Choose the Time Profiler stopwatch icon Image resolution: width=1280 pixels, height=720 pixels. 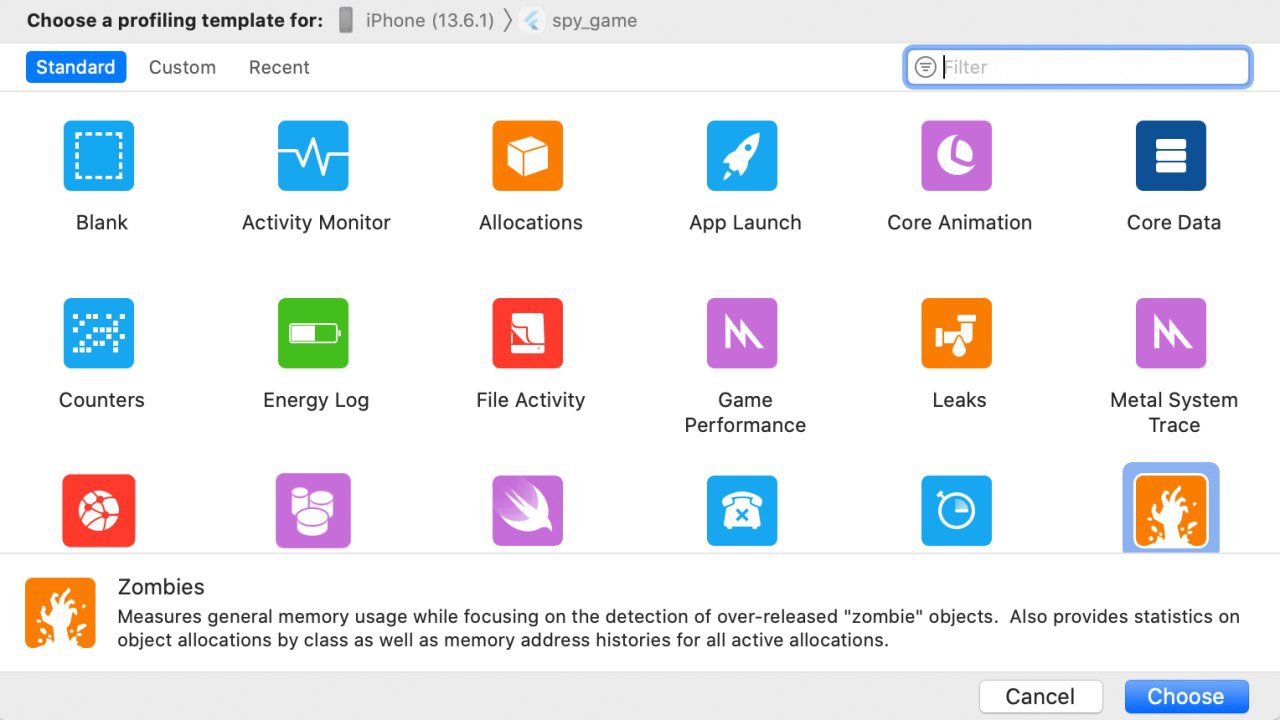click(957, 511)
